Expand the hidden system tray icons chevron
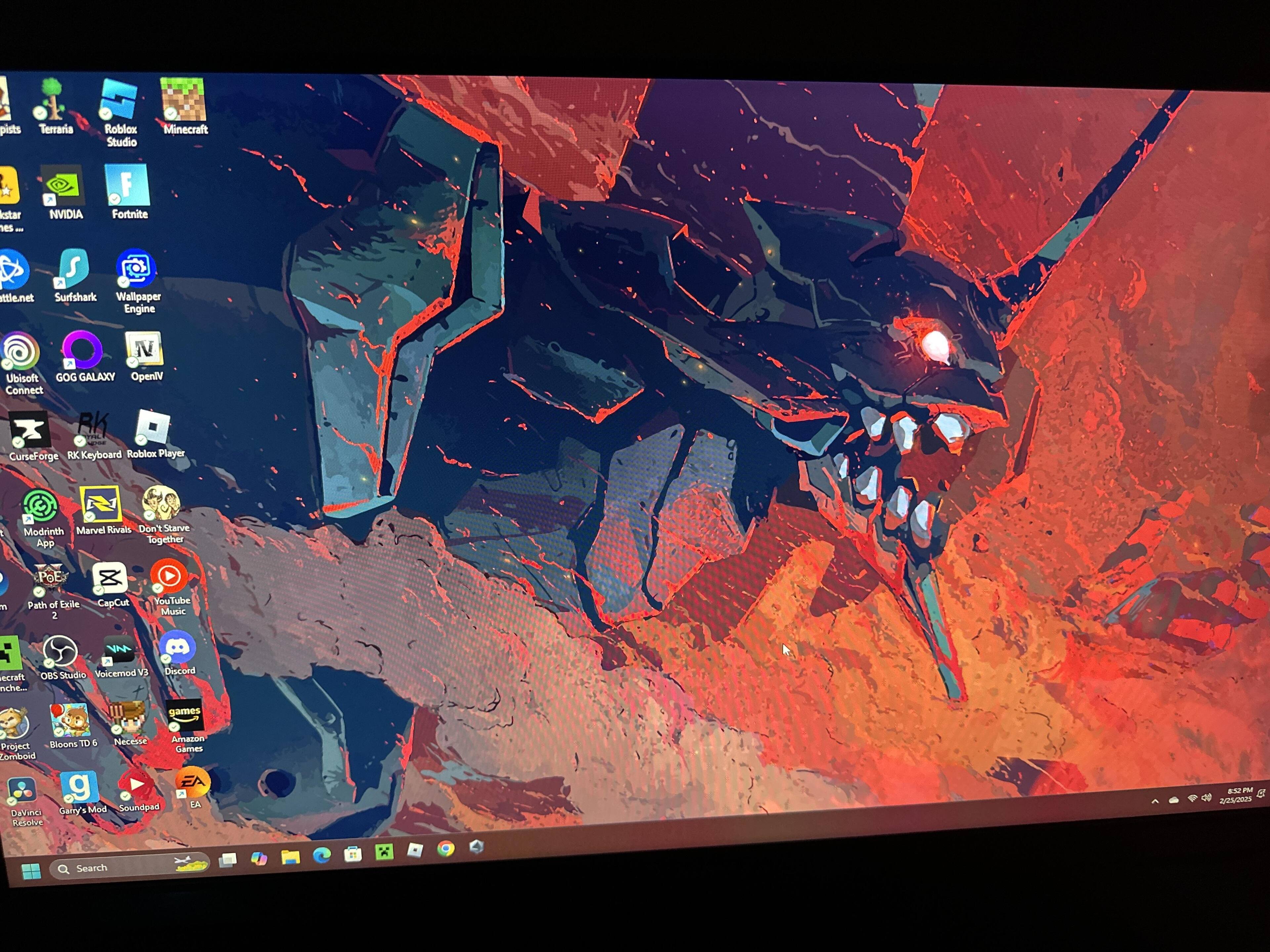1270x952 pixels. 1155,801
